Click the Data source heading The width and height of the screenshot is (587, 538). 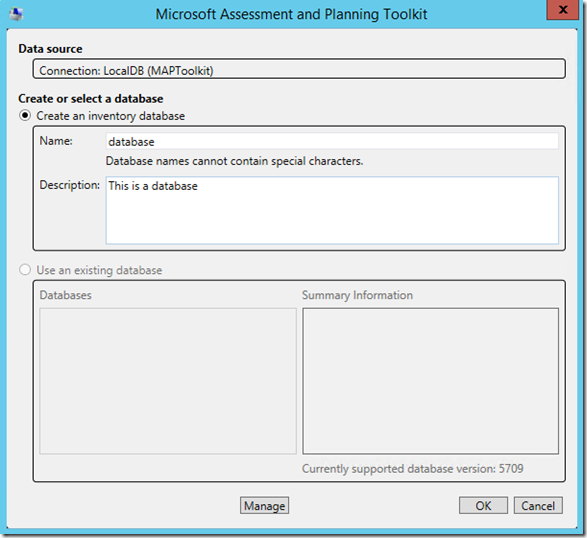(50, 49)
